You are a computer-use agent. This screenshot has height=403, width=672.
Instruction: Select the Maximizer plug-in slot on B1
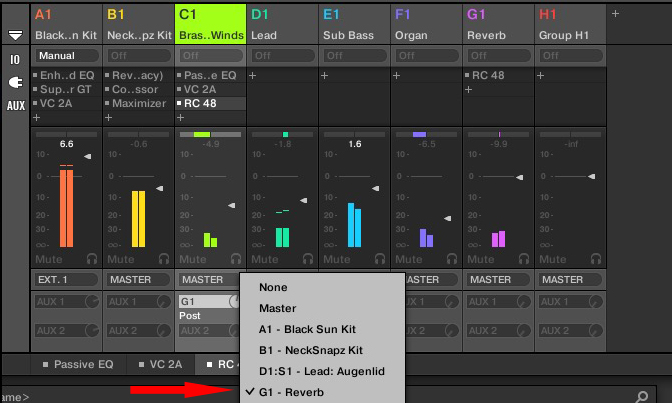(138, 103)
